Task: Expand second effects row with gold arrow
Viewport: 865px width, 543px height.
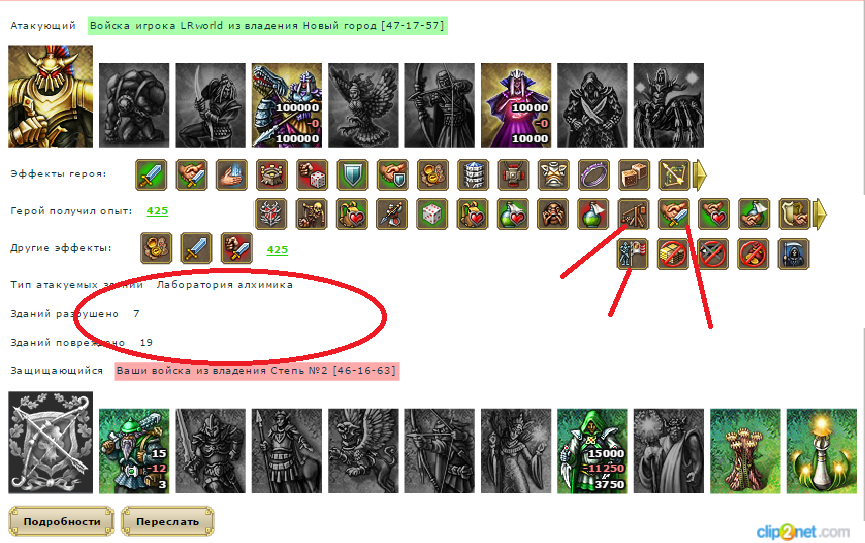Action: [820, 214]
